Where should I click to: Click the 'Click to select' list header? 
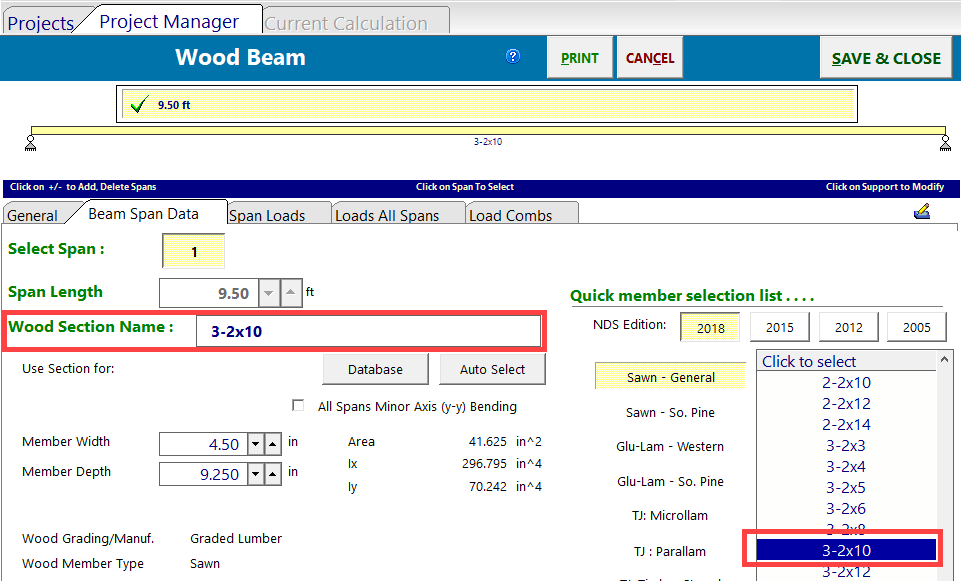tap(846, 362)
